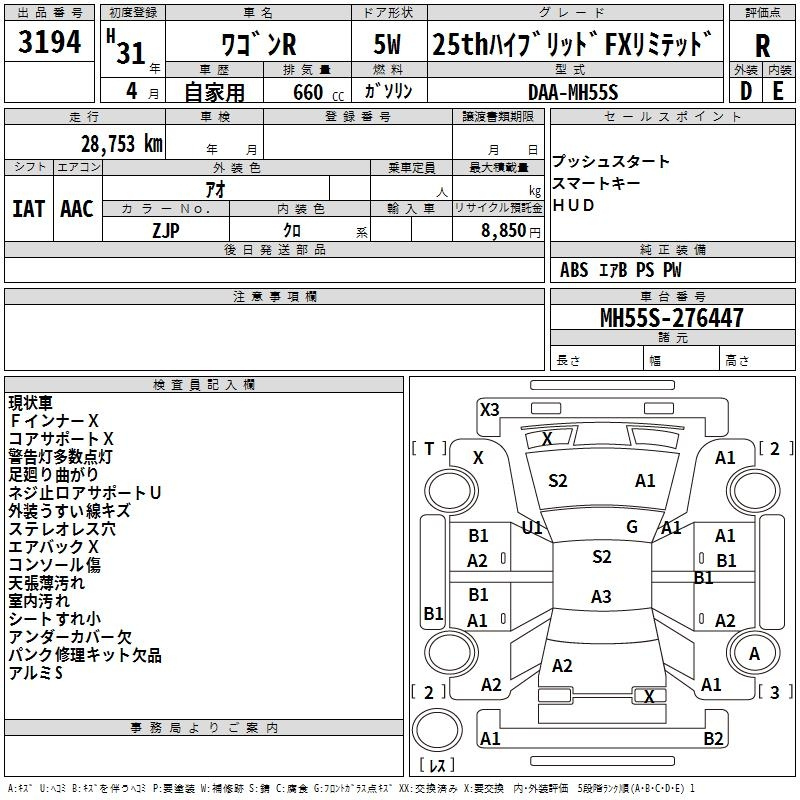Click the HUD sales point entry
800x800 pixels.
coord(573,205)
